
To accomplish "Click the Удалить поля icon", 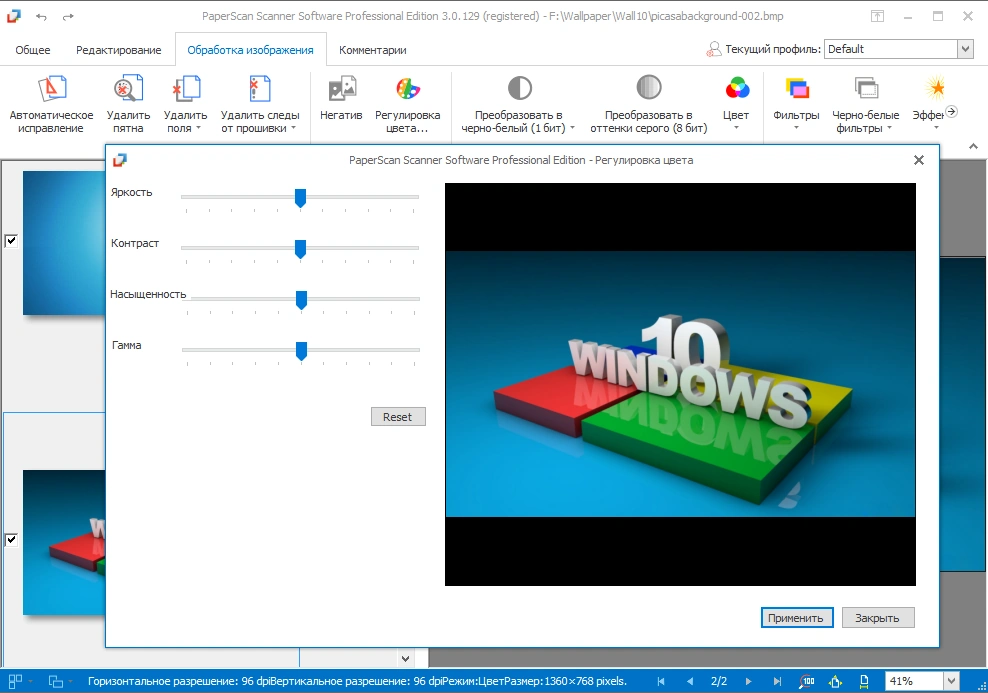I will click(186, 89).
